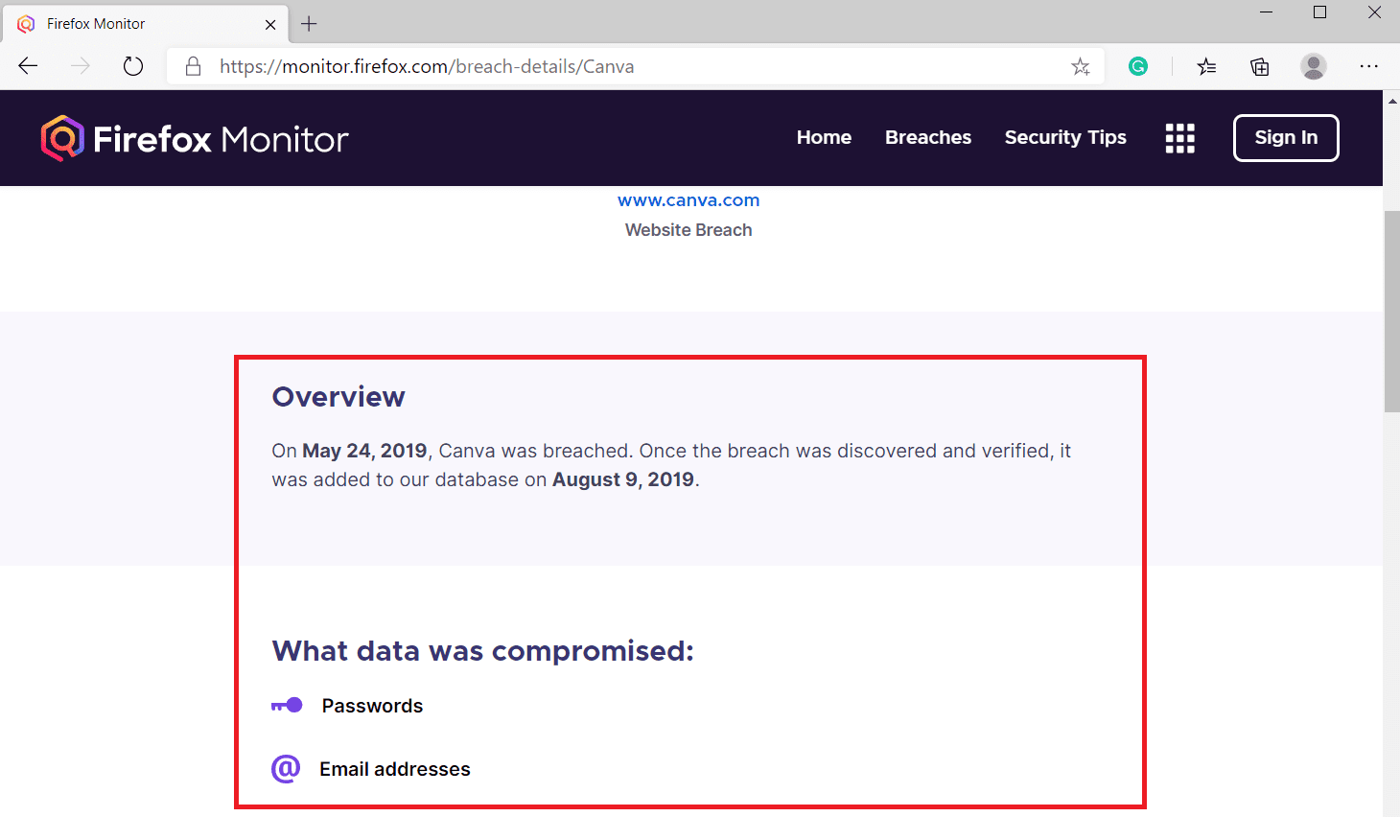The width and height of the screenshot is (1400, 840).
Task: Open browser settings via the ellipsis menu
Action: point(1369,66)
